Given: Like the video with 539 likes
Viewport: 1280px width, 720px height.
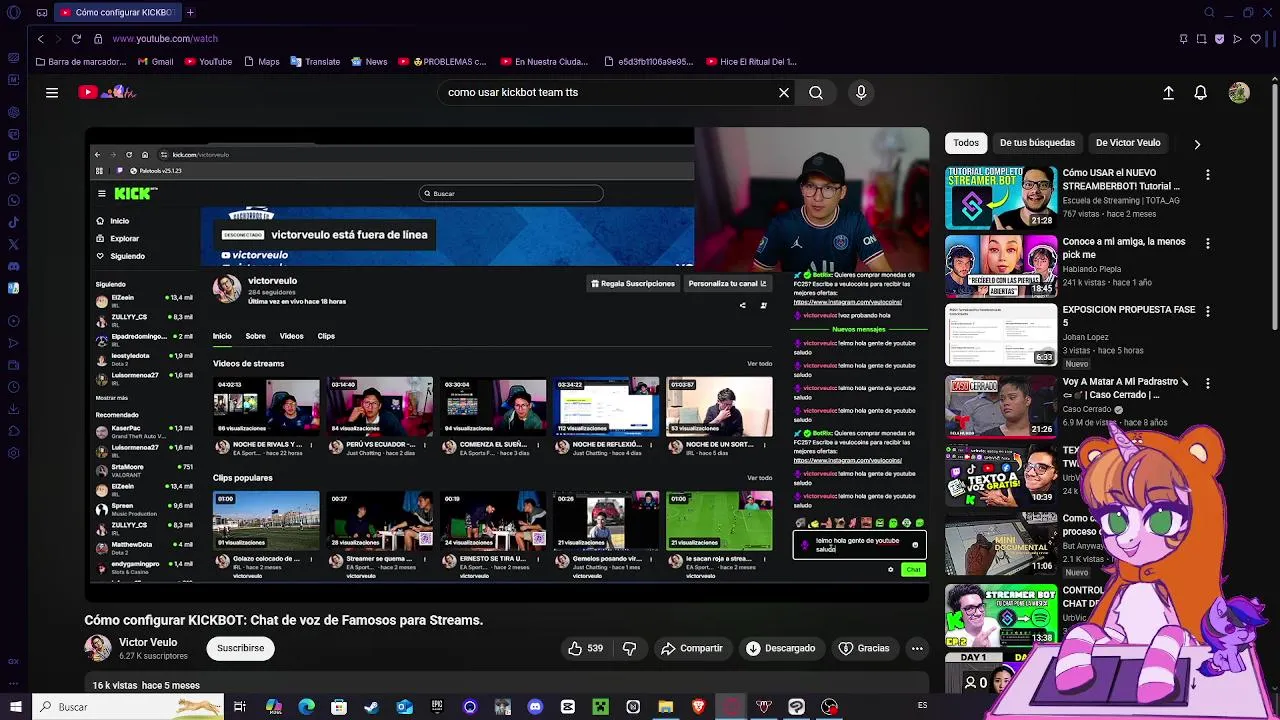Looking at the screenshot, I should [585, 648].
